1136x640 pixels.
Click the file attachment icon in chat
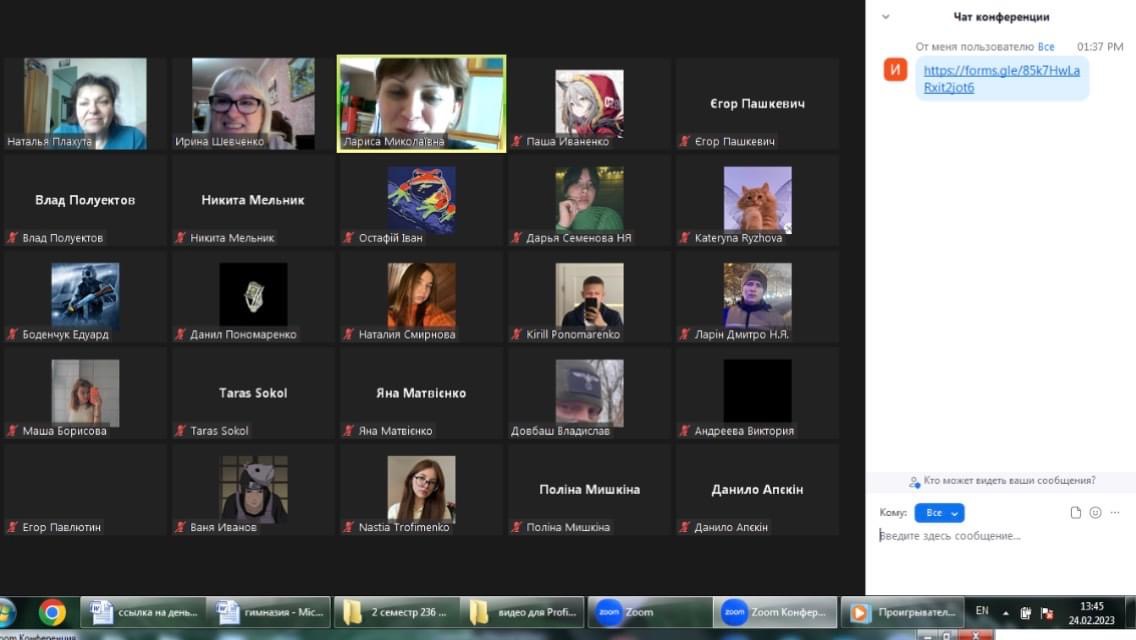[1076, 513]
